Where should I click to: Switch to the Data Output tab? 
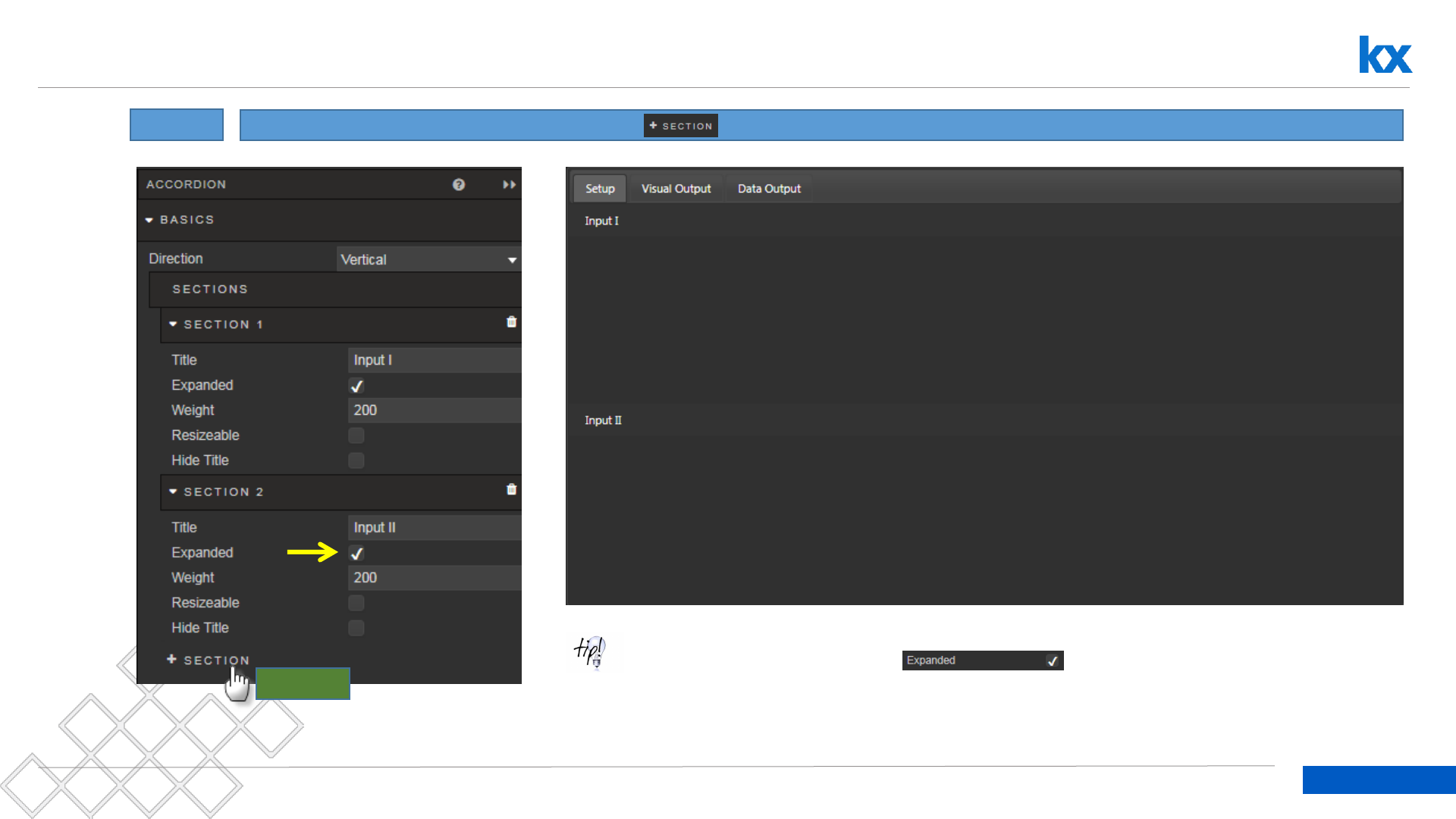point(769,189)
